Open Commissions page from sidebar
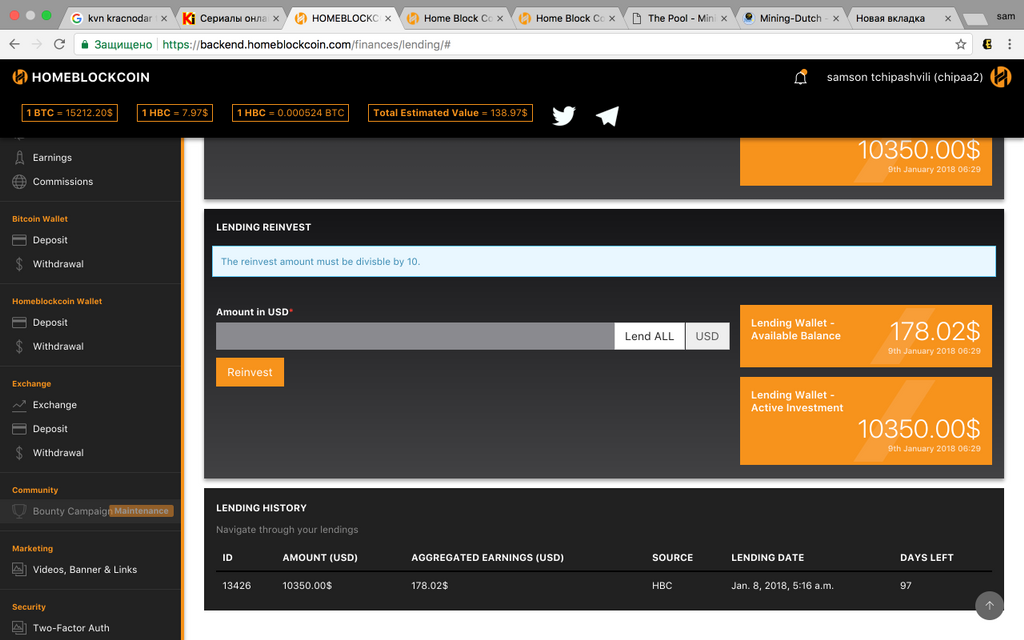This screenshot has width=1024, height=640. (x=63, y=182)
